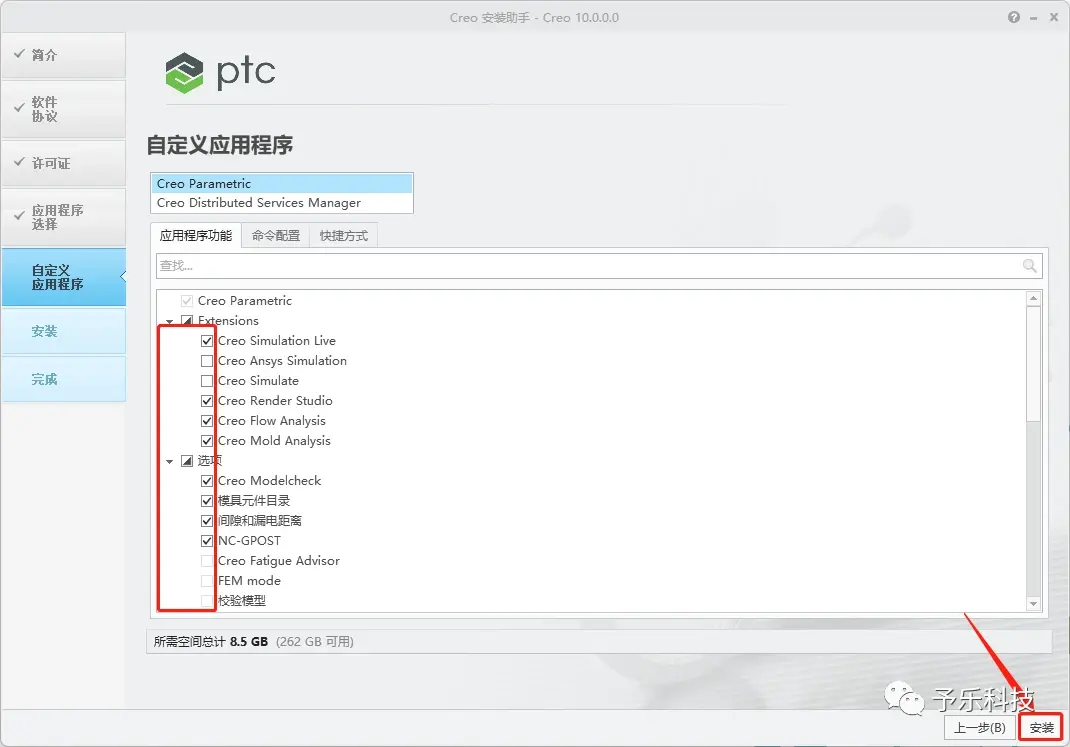Toggle the Extensions partial-check box
The height and width of the screenshot is (747, 1070).
click(187, 321)
